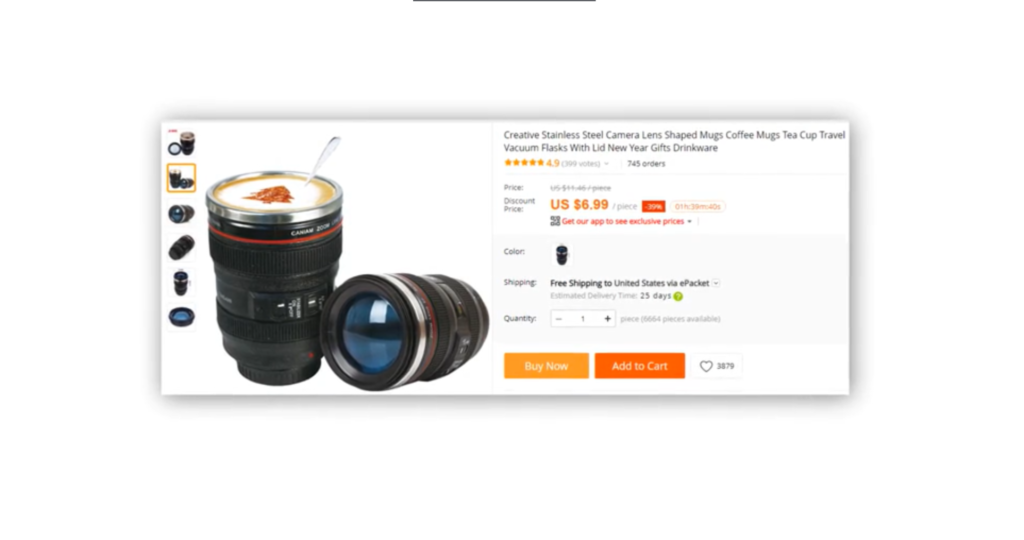Screen dimensions: 1024x540
Task: Click the green delivery time help icon
Action: pos(679,296)
